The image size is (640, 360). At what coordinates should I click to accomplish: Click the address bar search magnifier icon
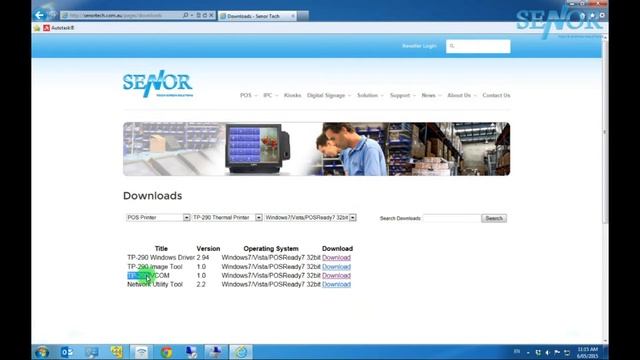click(x=186, y=16)
